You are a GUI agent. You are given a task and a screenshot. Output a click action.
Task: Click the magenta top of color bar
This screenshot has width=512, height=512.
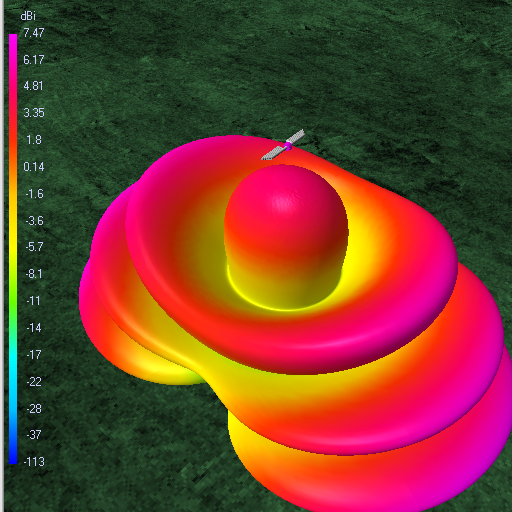tap(13, 43)
